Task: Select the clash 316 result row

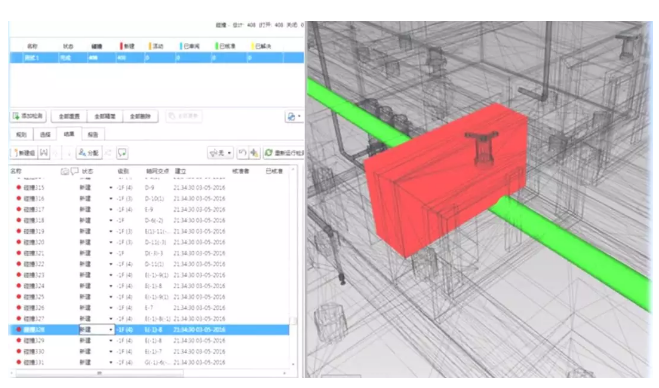Action: click(149, 198)
